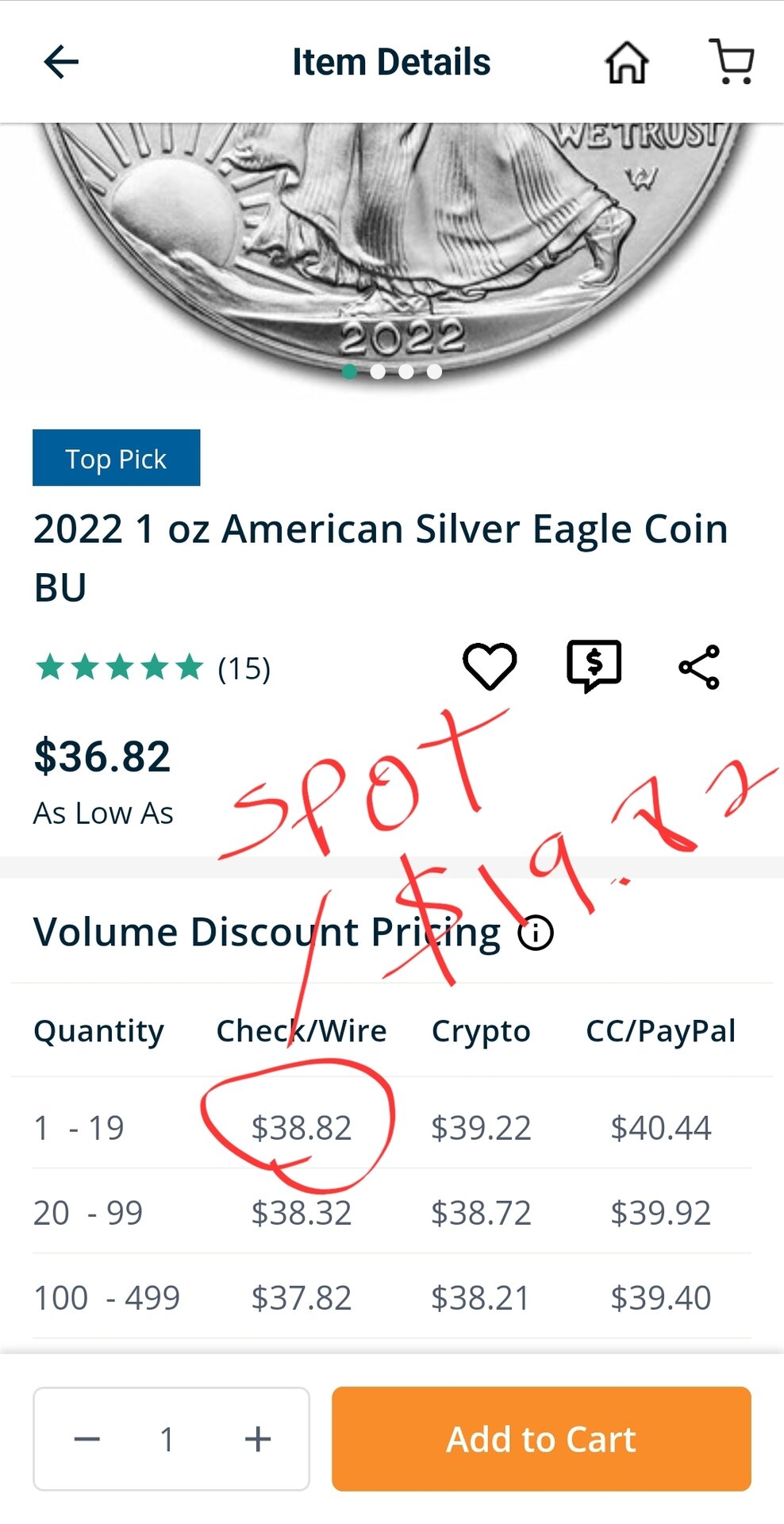This screenshot has height=1524, width=784.
Task: Tap the Silver Eagle coin image
Action: (x=392, y=238)
